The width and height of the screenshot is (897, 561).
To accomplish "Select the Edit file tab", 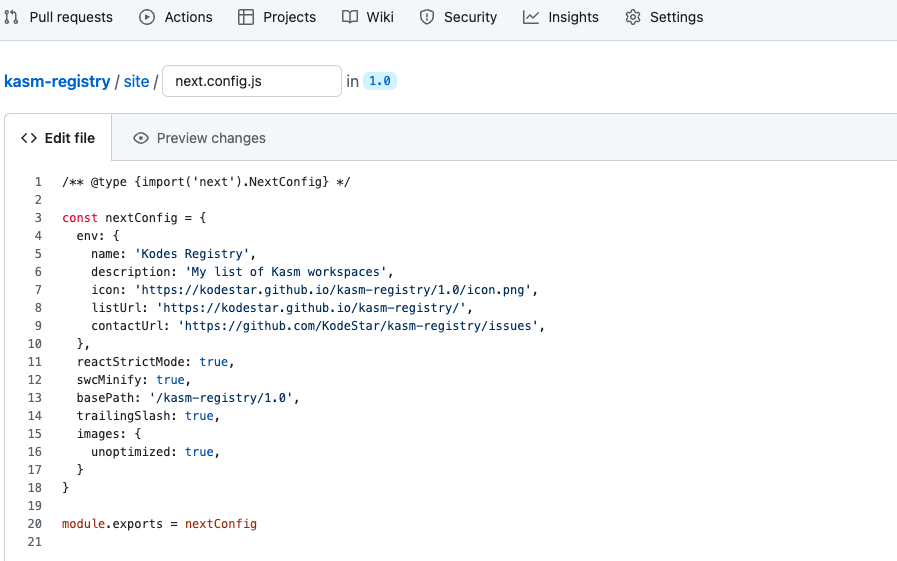I will [58, 138].
